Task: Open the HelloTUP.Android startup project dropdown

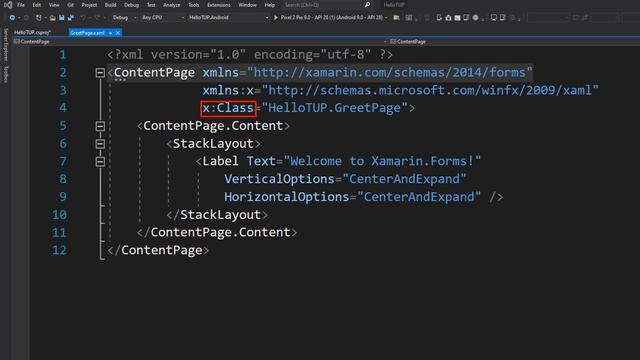Action: point(228,18)
